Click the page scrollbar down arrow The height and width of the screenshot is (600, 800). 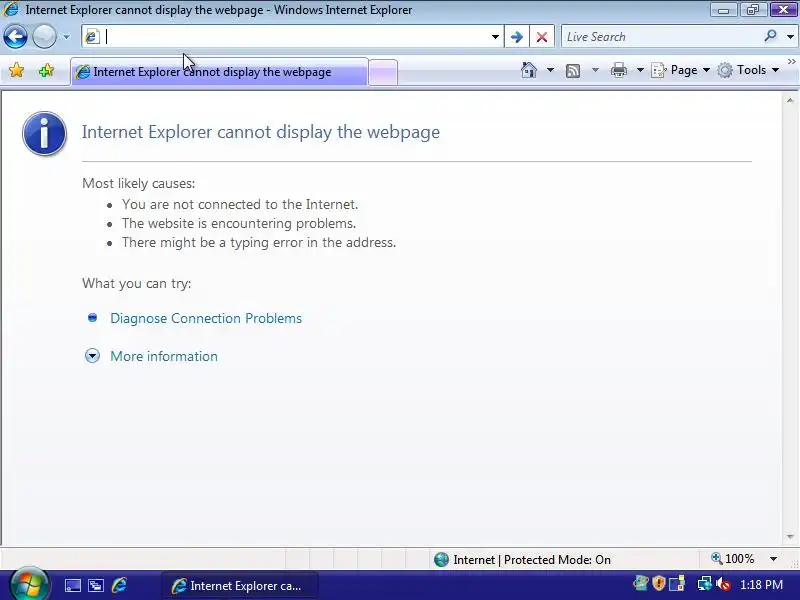790,536
